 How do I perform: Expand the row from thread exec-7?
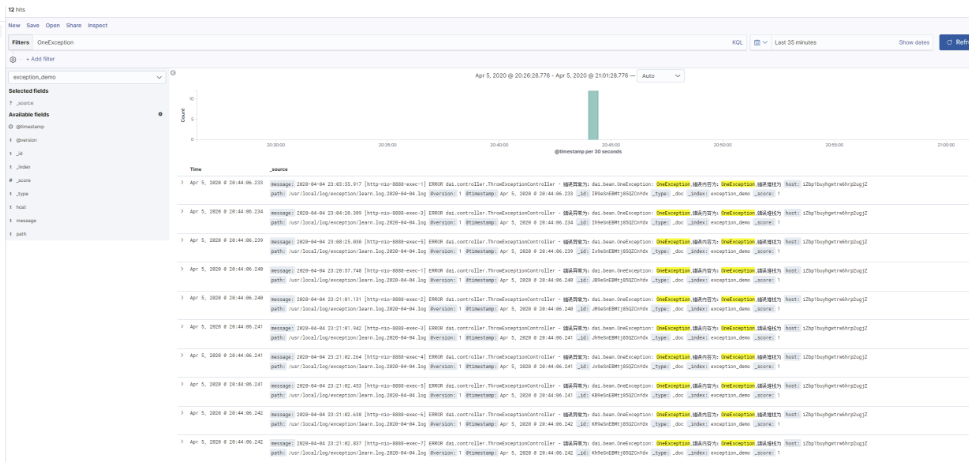click(x=182, y=441)
